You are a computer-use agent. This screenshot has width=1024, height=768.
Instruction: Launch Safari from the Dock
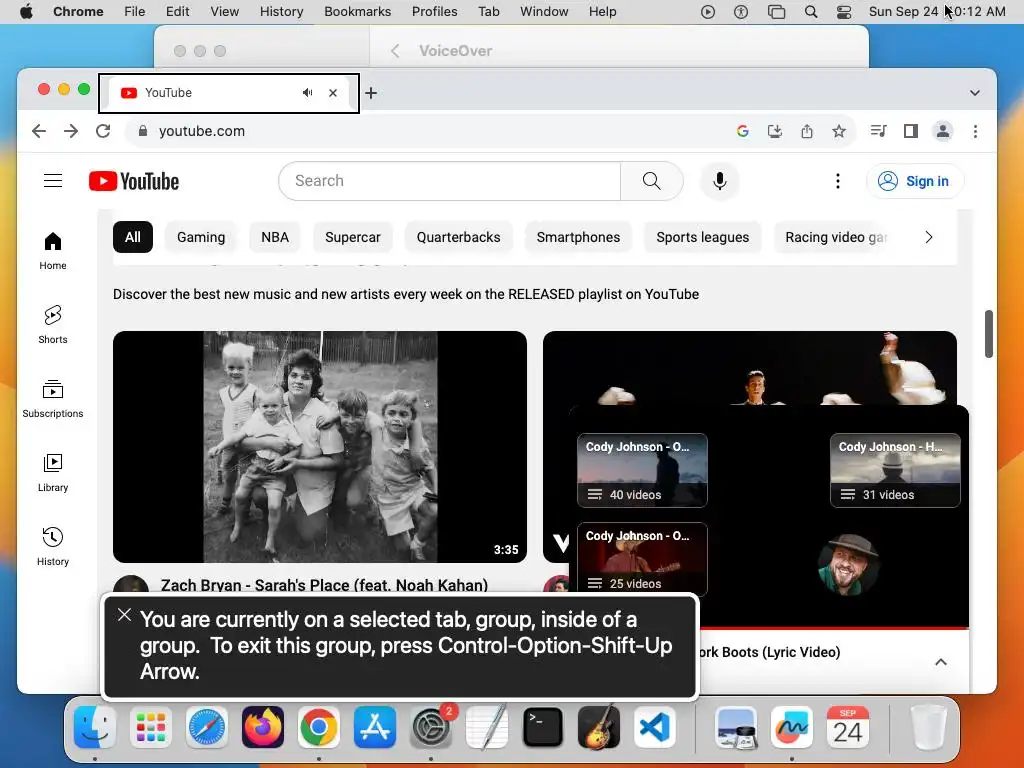207,727
